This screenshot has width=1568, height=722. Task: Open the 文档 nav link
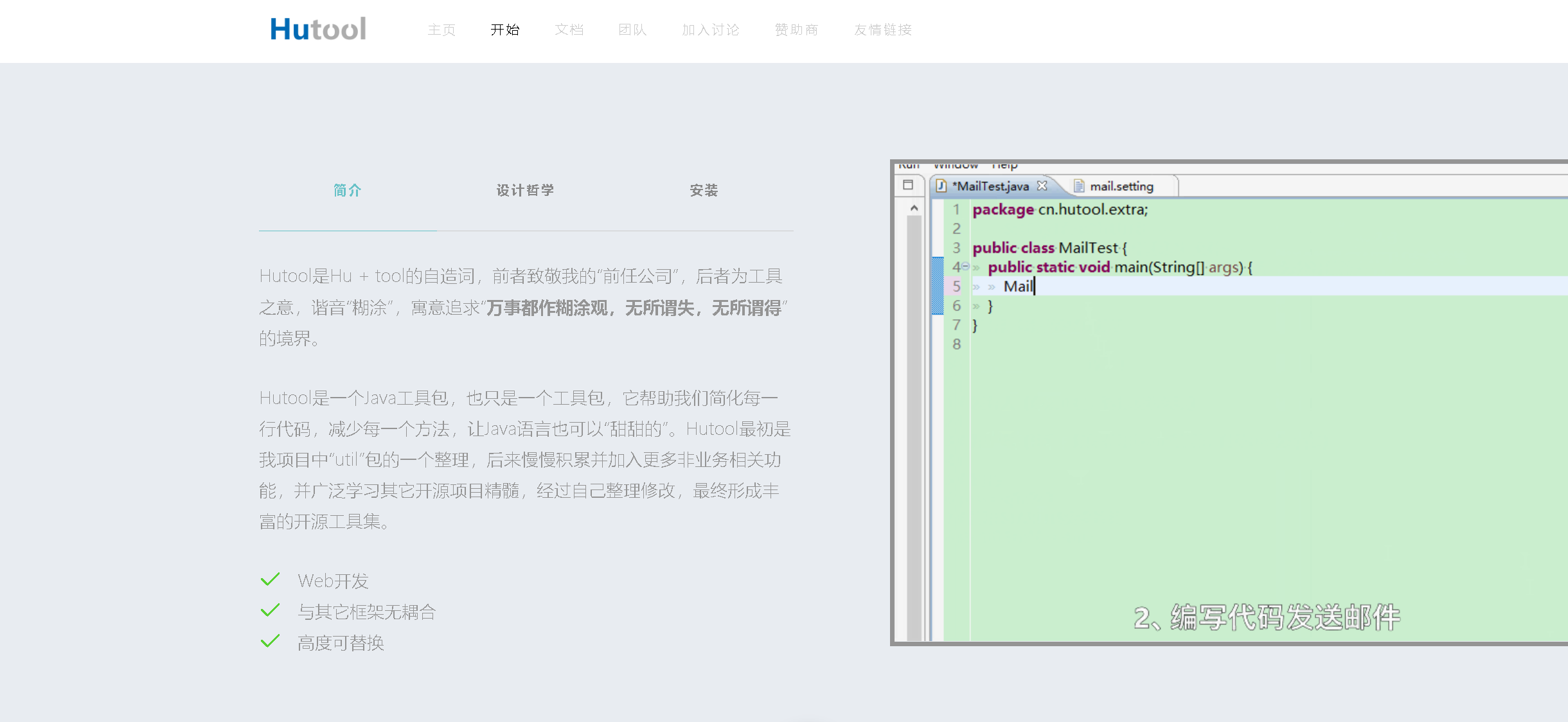click(x=569, y=30)
